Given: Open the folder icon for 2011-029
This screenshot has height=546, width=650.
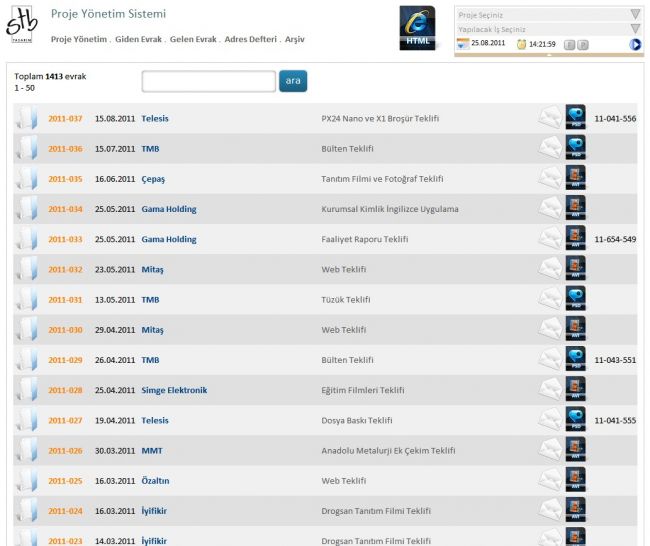Looking at the screenshot, I should coord(26,360).
